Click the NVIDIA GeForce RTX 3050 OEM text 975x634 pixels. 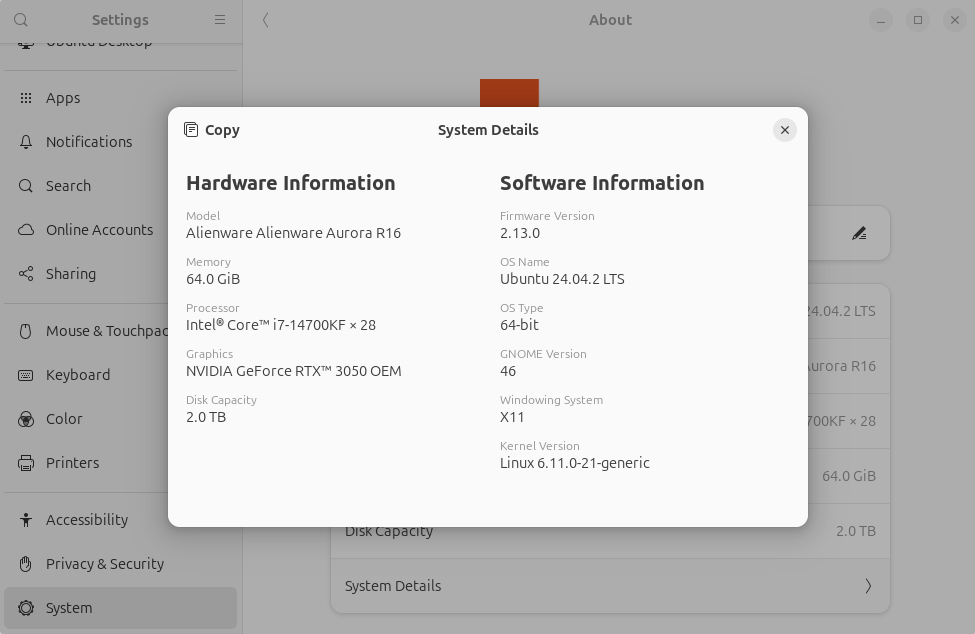click(x=293, y=371)
